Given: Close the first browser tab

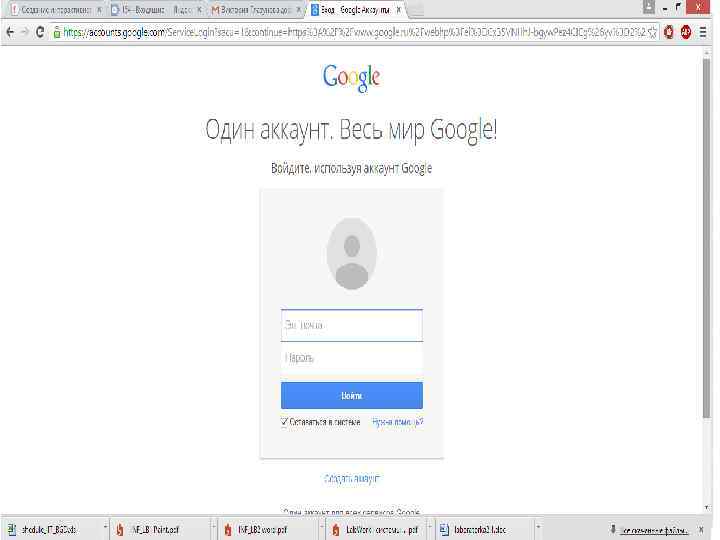Looking at the screenshot, I should 99,9.
